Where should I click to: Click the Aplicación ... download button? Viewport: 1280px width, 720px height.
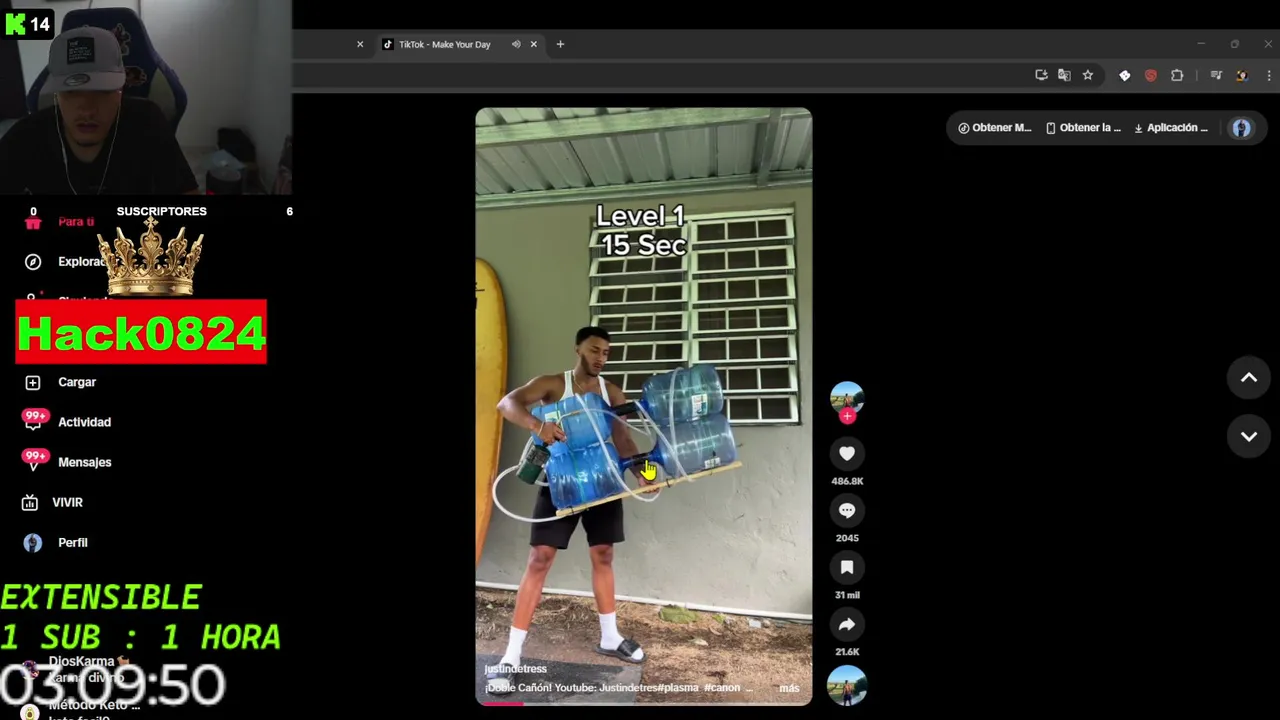pyautogui.click(x=1171, y=128)
